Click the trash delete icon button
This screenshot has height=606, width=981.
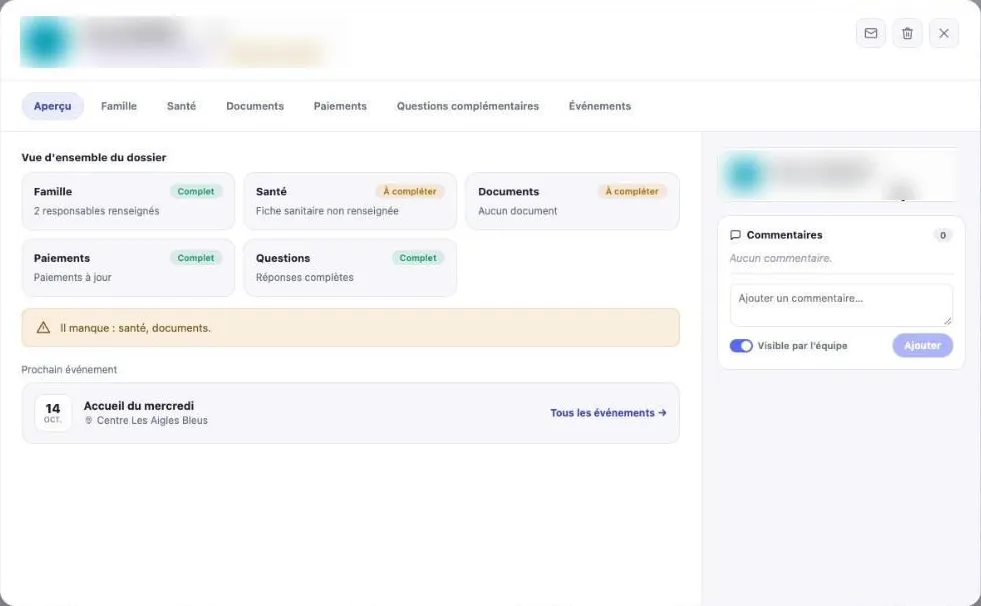[x=907, y=33]
